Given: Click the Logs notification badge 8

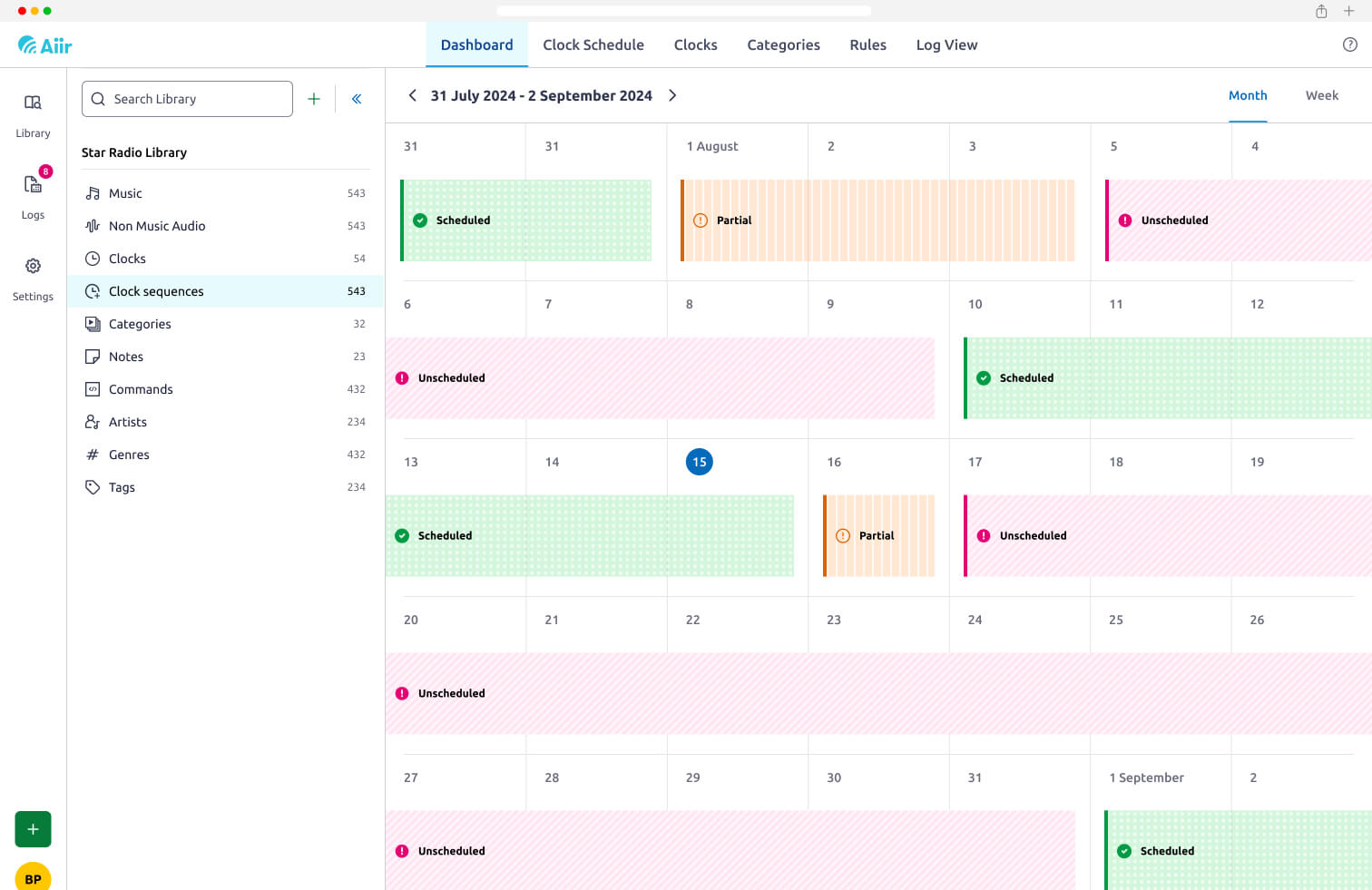Looking at the screenshot, I should pos(45,171).
